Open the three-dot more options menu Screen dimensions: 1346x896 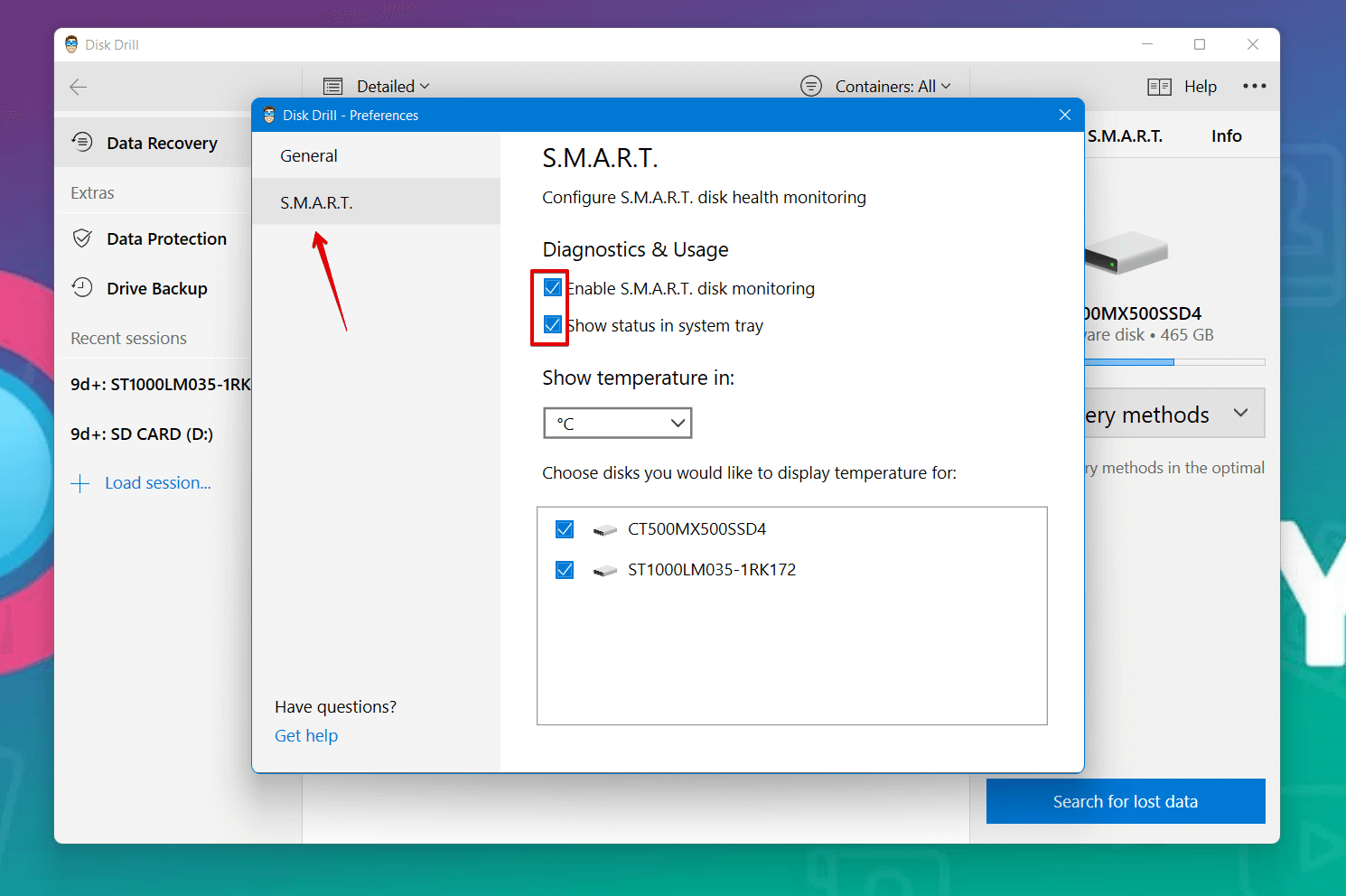1254,86
